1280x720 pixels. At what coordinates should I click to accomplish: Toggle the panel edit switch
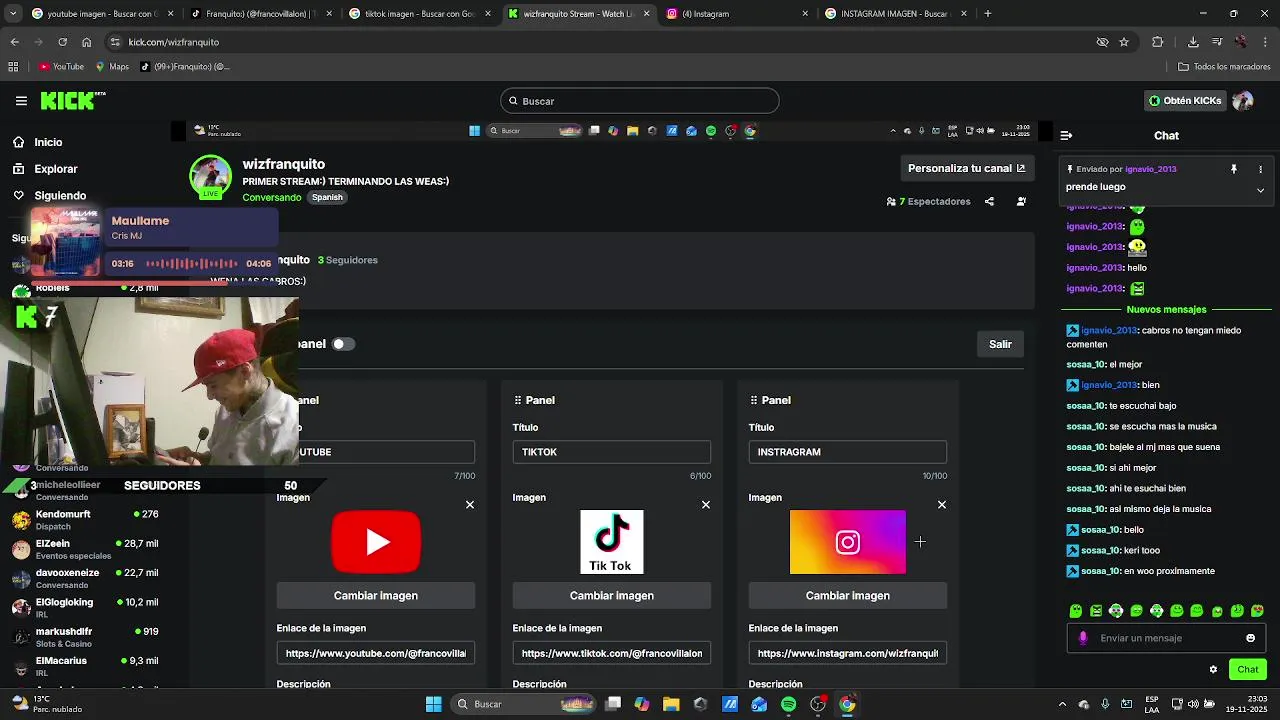[x=343, y=344]
